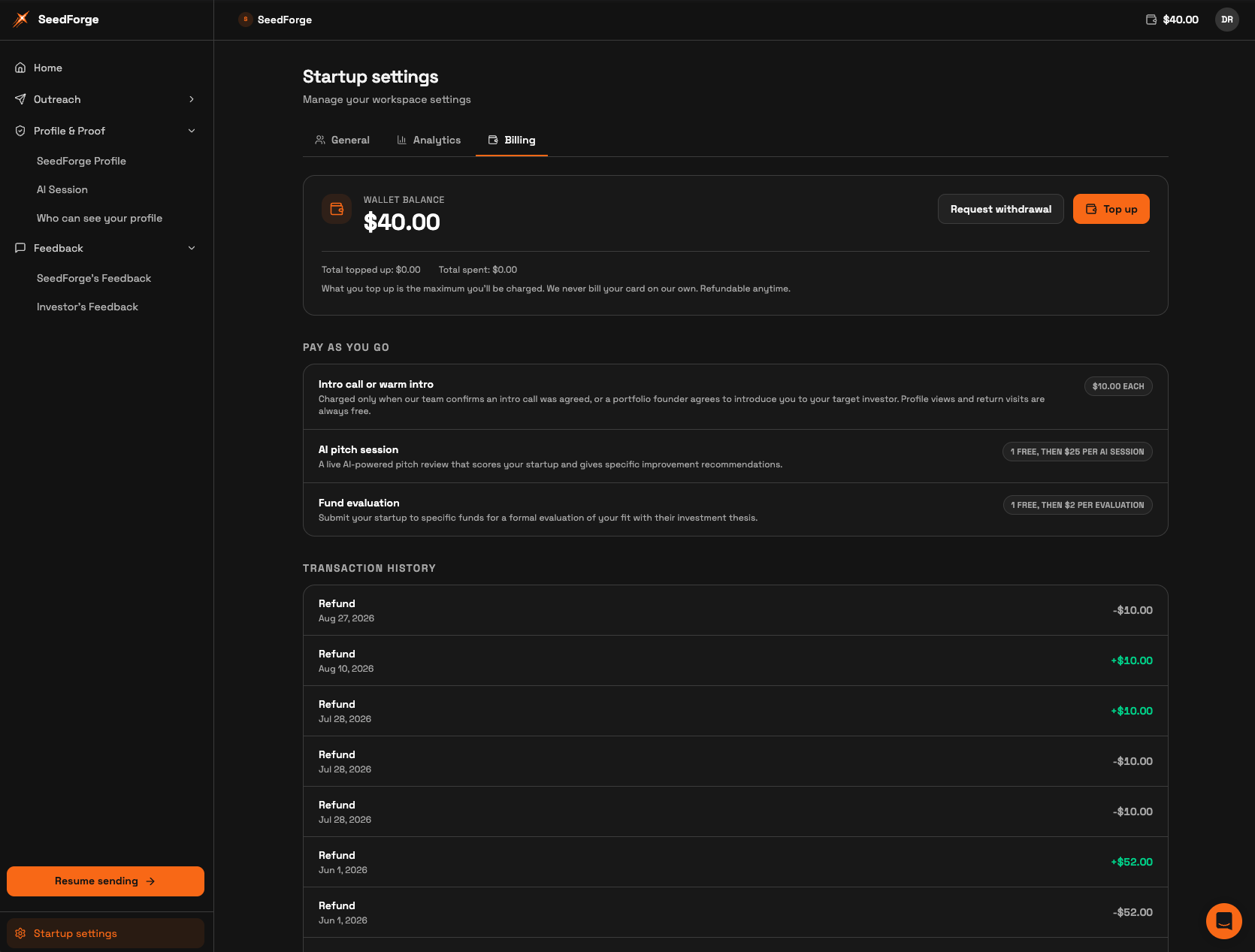Collapse the Profile & Proof section chevron
Image resolution: width=1255 pixels, height=952 pixels.
(192, 131)
